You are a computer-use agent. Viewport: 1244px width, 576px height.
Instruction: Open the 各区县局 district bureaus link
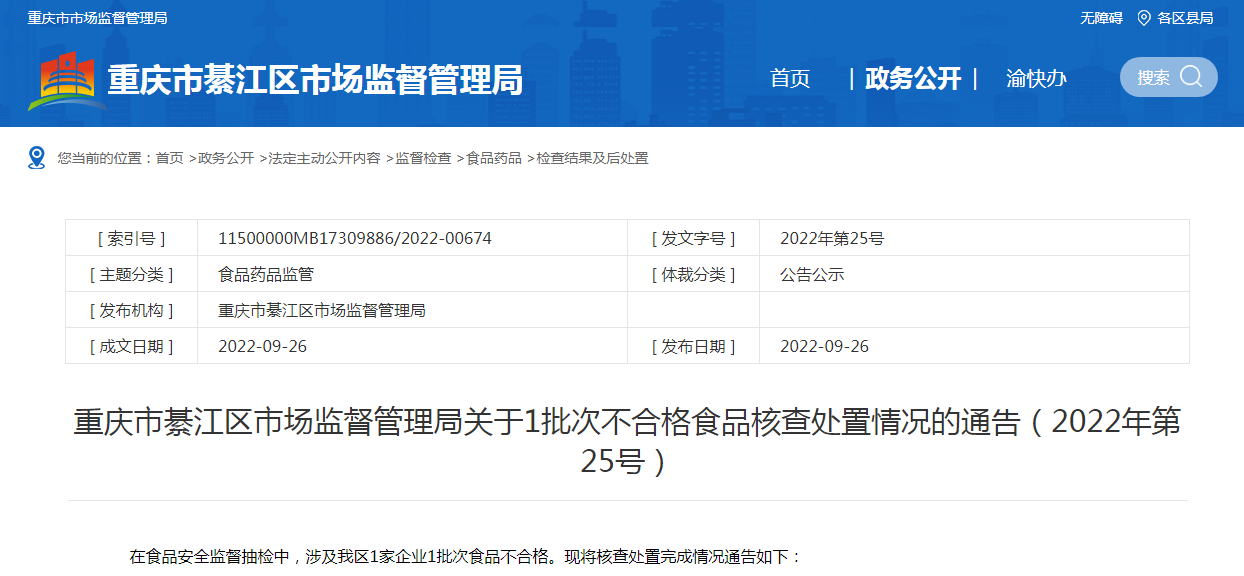[1185, 18]
